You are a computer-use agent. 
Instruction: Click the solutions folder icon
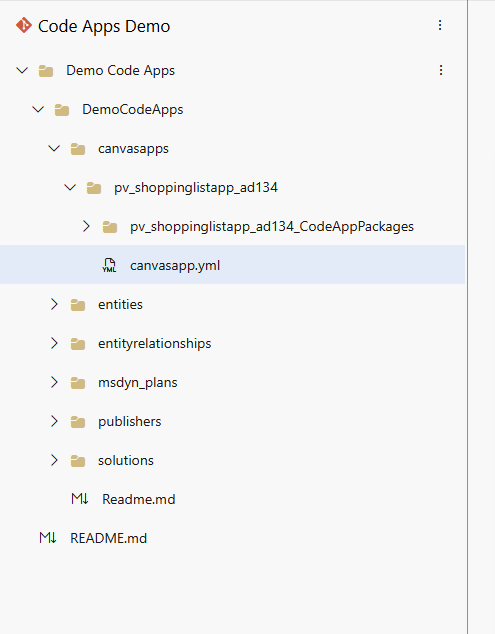point(78,461)
